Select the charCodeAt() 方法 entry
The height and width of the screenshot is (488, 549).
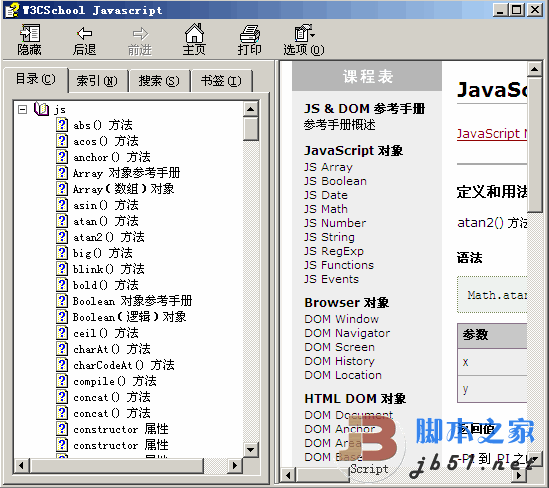[x=124, y=365]
